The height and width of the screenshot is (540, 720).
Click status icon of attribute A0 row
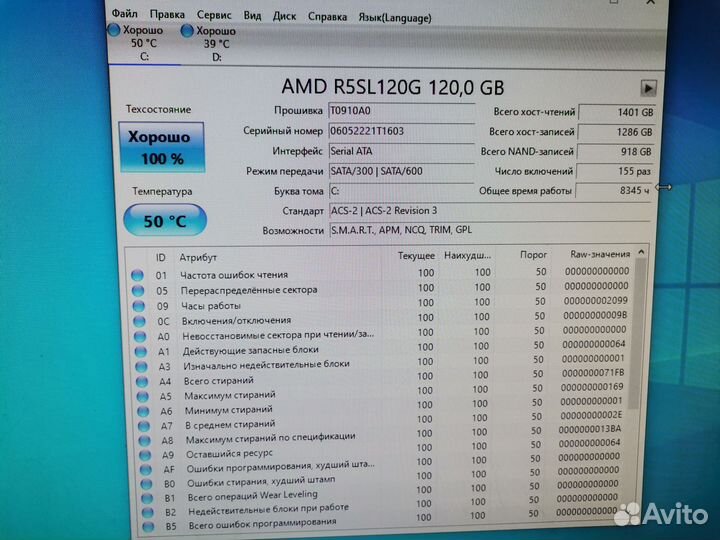click(140, 337)
